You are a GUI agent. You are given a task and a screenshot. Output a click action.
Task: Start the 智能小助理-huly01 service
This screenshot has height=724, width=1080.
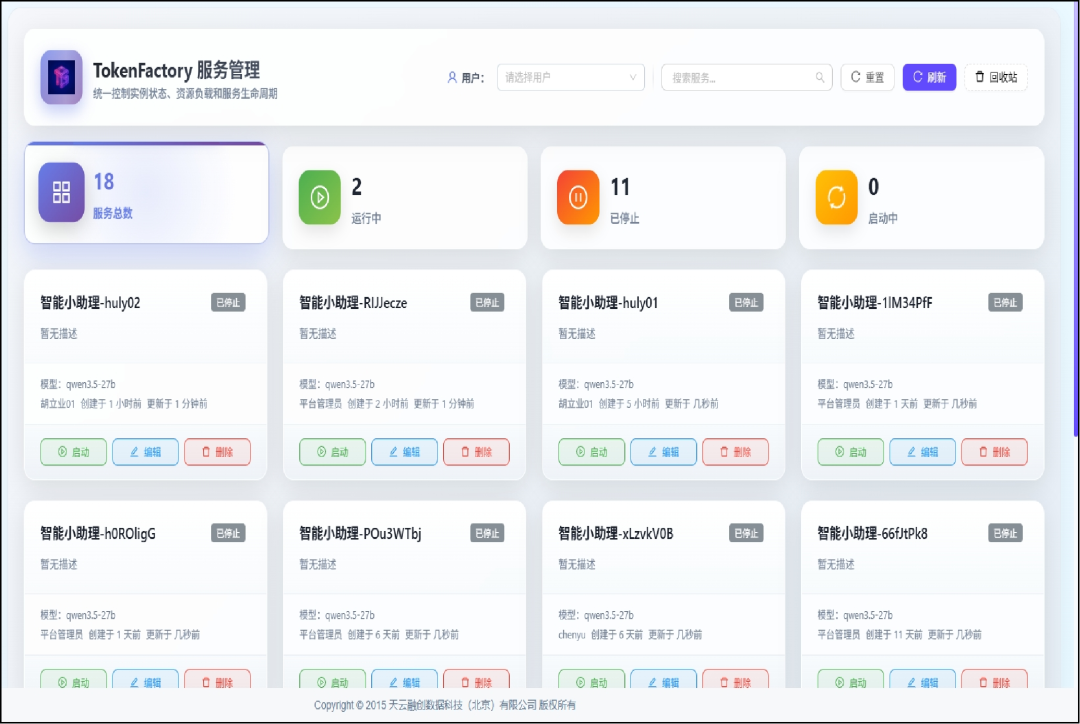[x=592, y=452]
